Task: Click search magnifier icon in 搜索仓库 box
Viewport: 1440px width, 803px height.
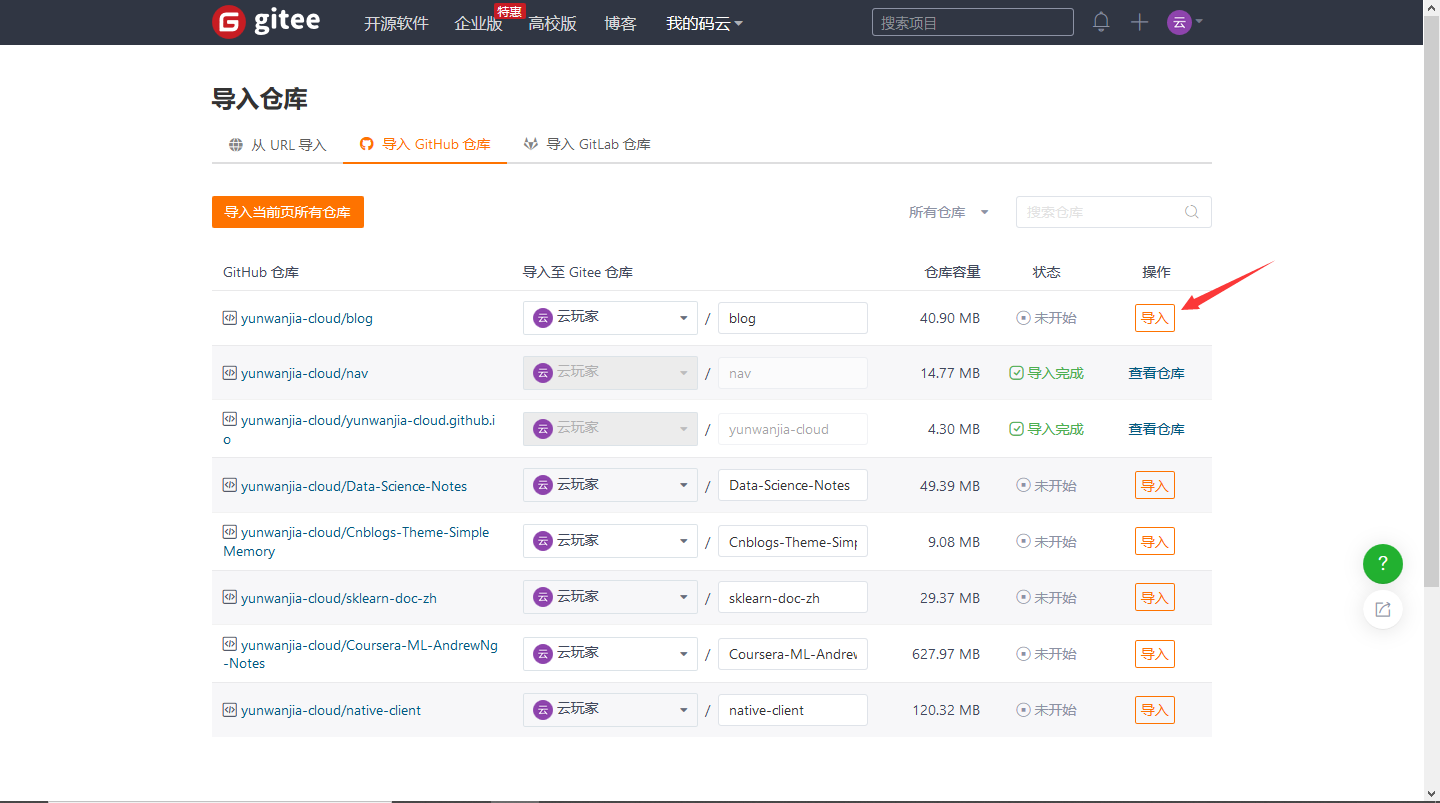Action: click(1192, 212)
